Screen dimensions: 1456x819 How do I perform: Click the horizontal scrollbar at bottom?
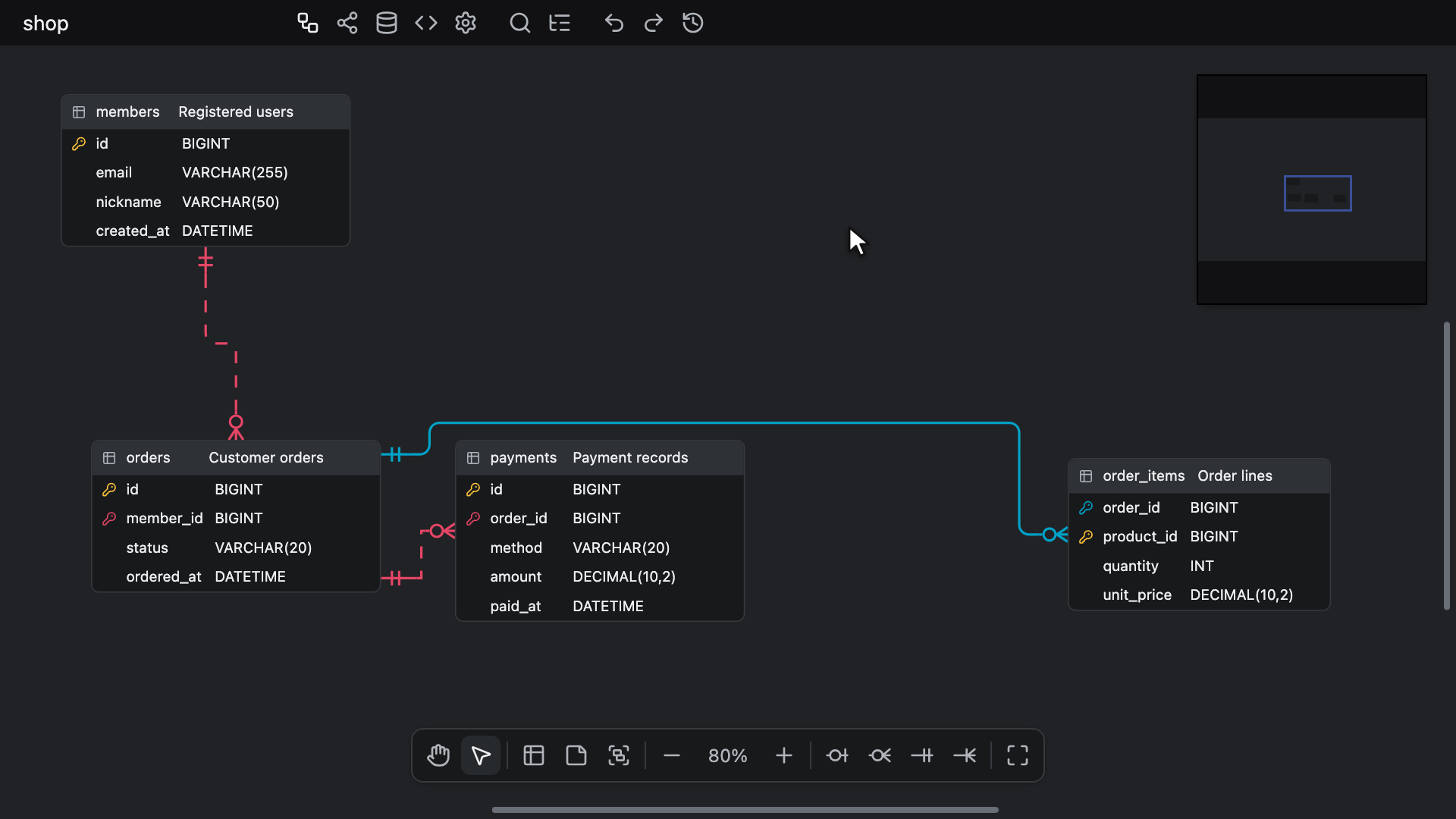[745, 810]
